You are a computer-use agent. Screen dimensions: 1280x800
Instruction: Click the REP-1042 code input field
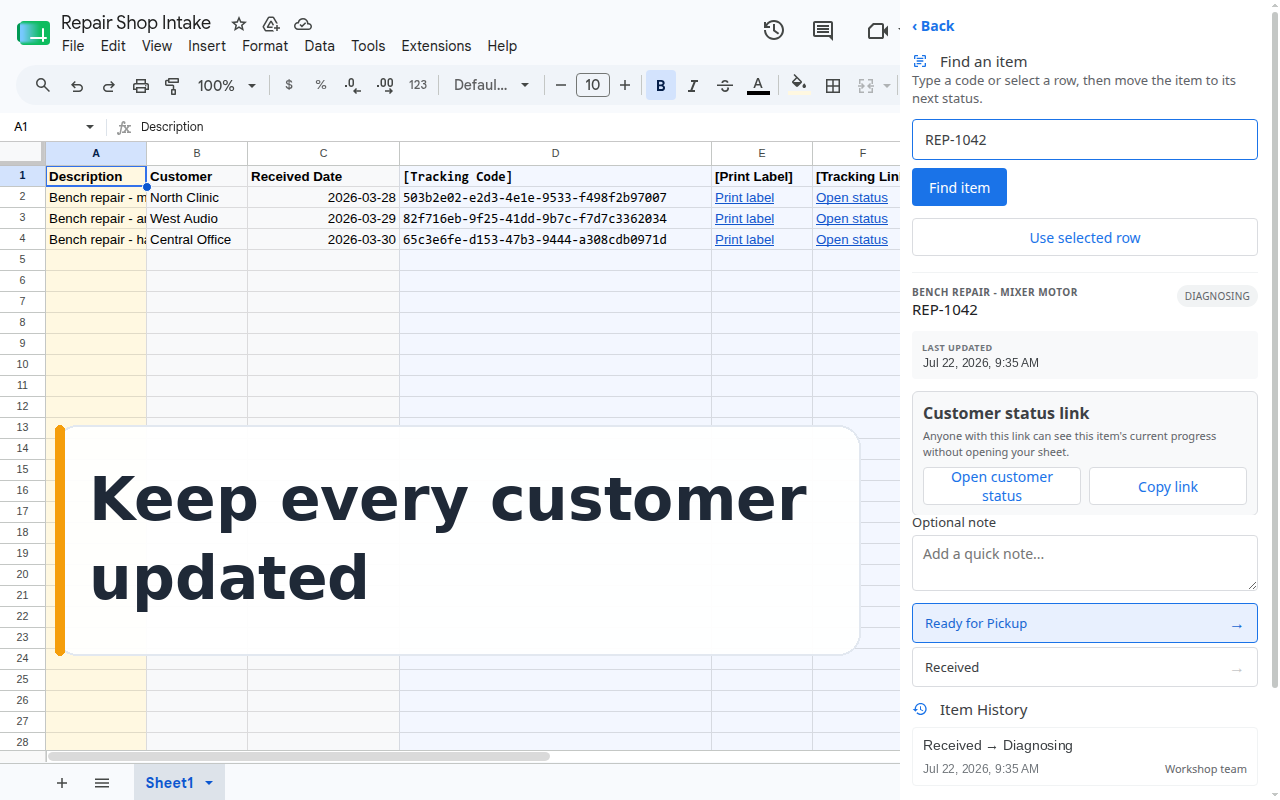pyautogui.click(x=1084, y=140)
